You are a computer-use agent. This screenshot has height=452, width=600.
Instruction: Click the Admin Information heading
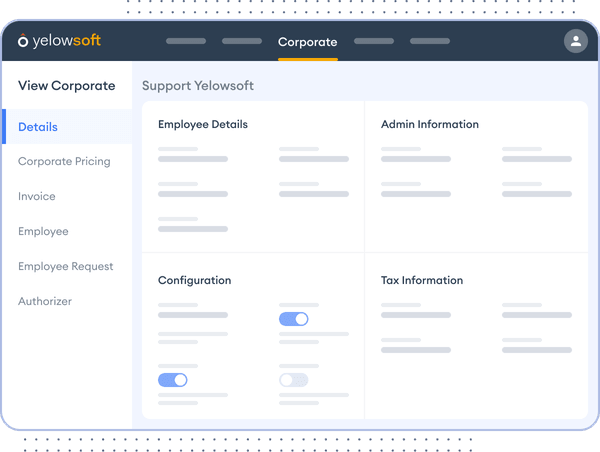(430, 125)
